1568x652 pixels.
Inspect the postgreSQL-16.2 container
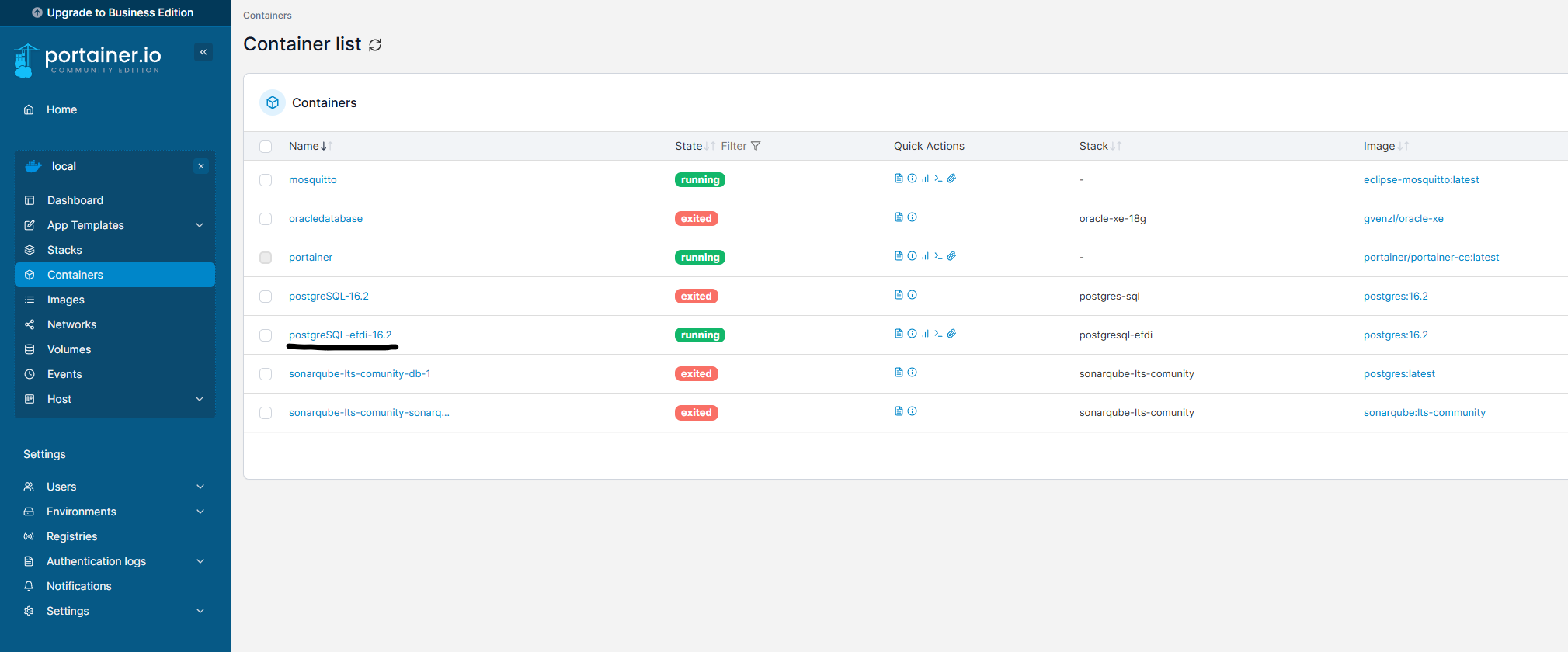tap(913, 295)
